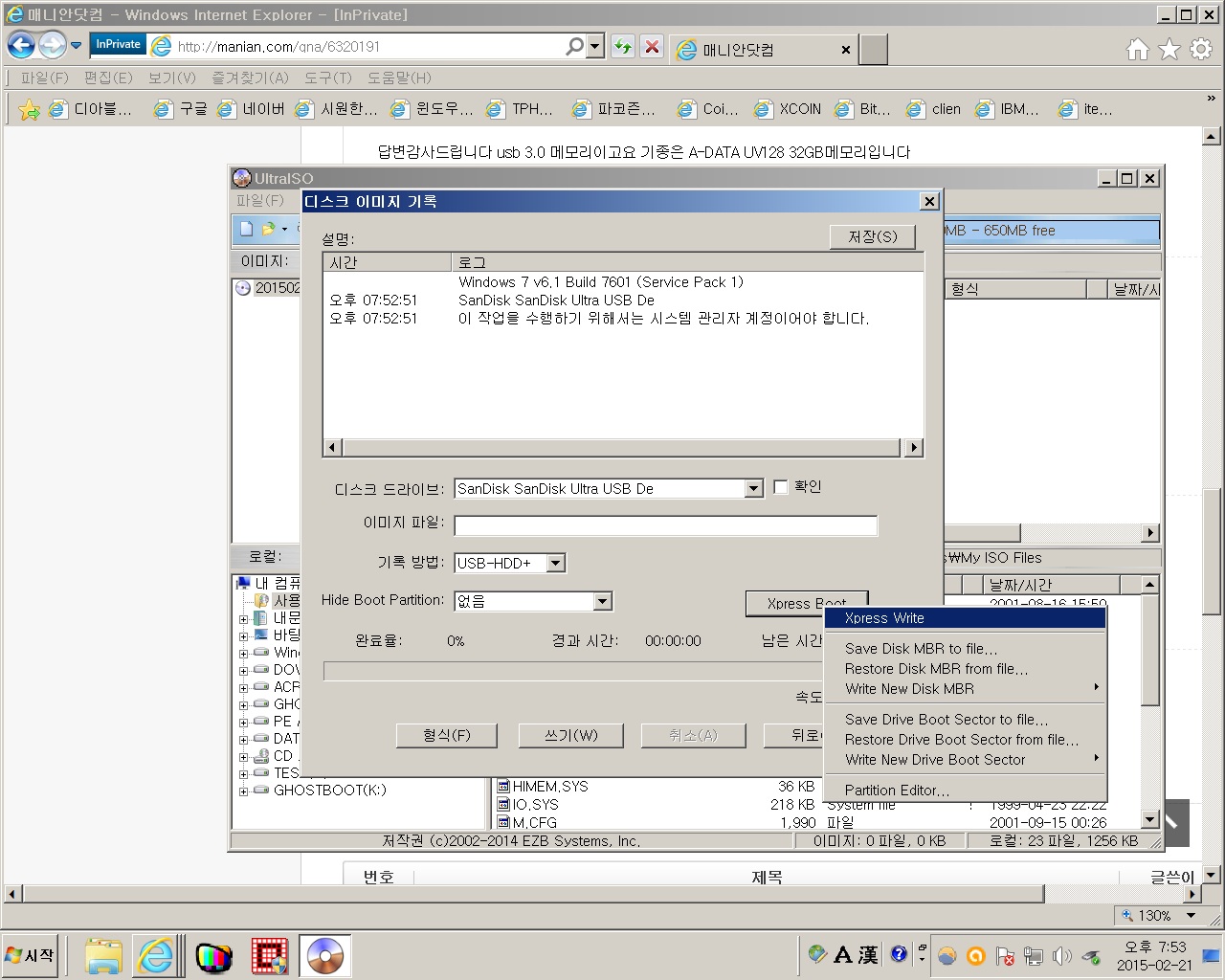Click the 형식(F) format button
Screen dimensions: 1225x980
[x=447, y=735]
